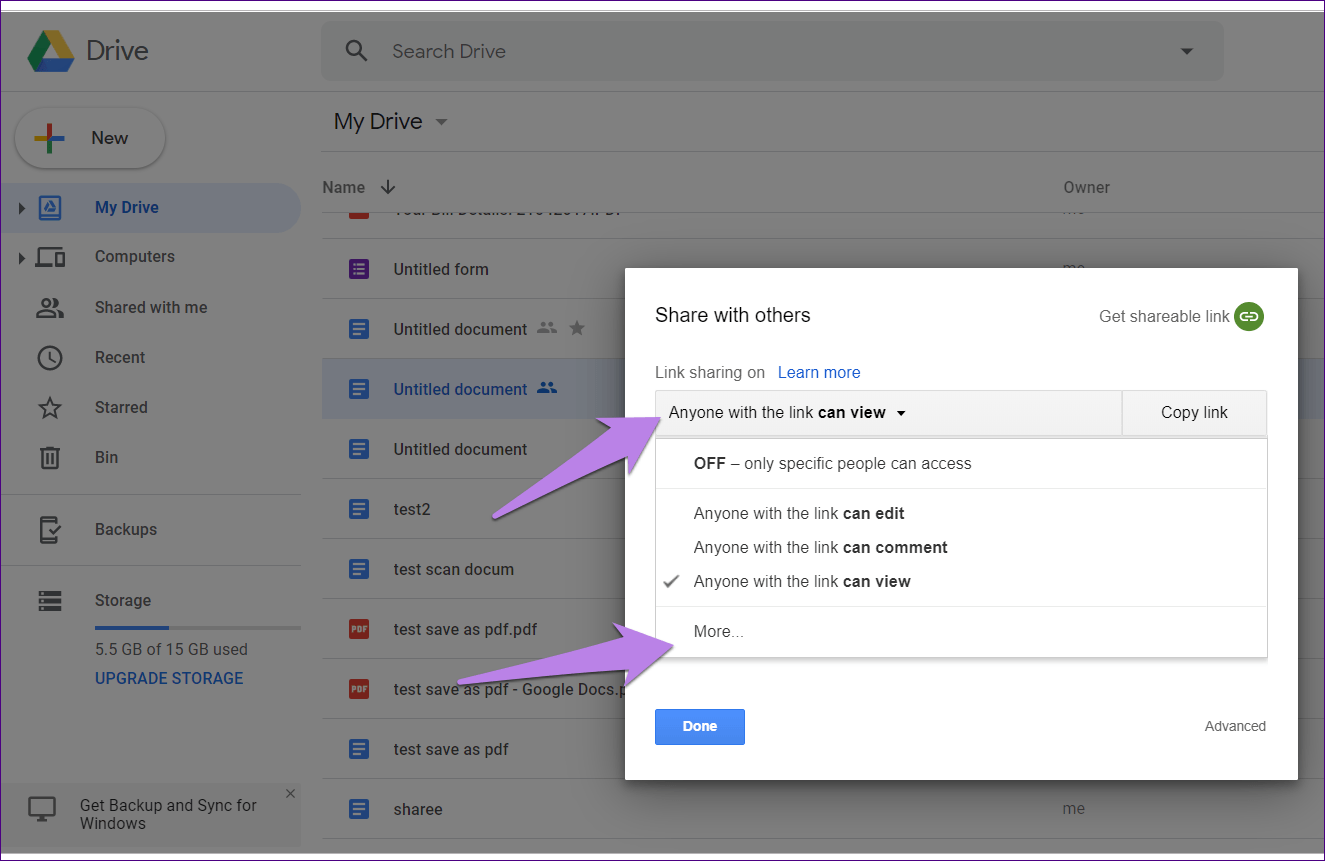The width and height of the screenshot is (1325, 861).
Task: Open Shared with me section
Action: tap(150, 307)
